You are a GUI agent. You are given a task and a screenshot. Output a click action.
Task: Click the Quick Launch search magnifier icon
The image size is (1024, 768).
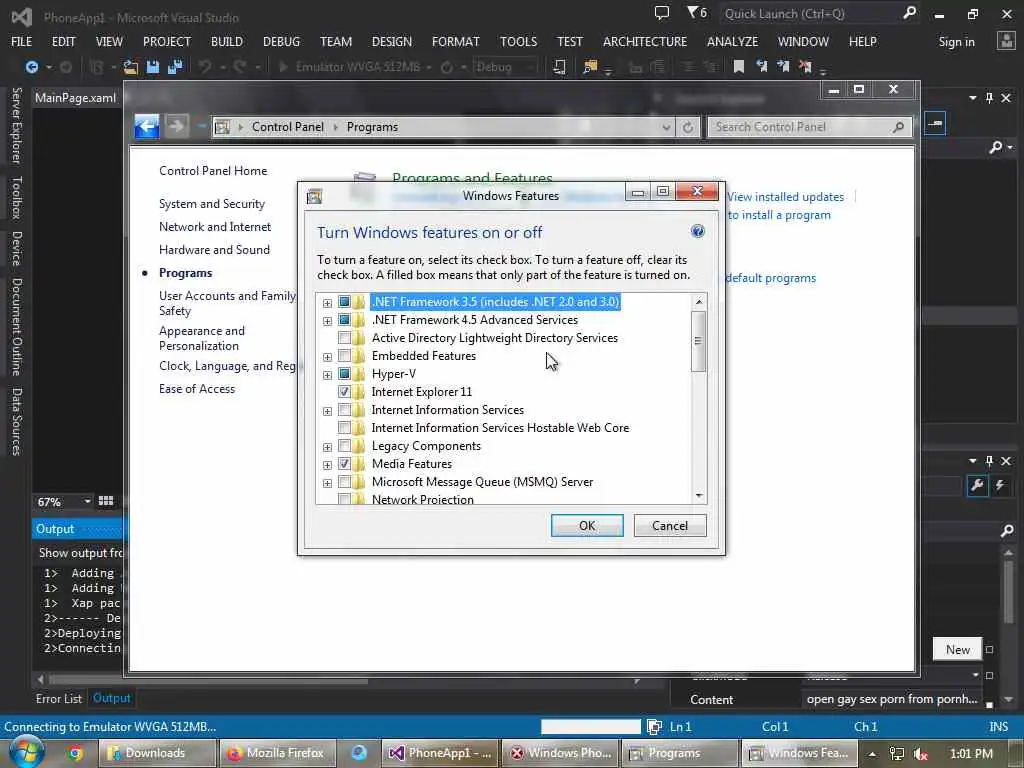(909, 12)
